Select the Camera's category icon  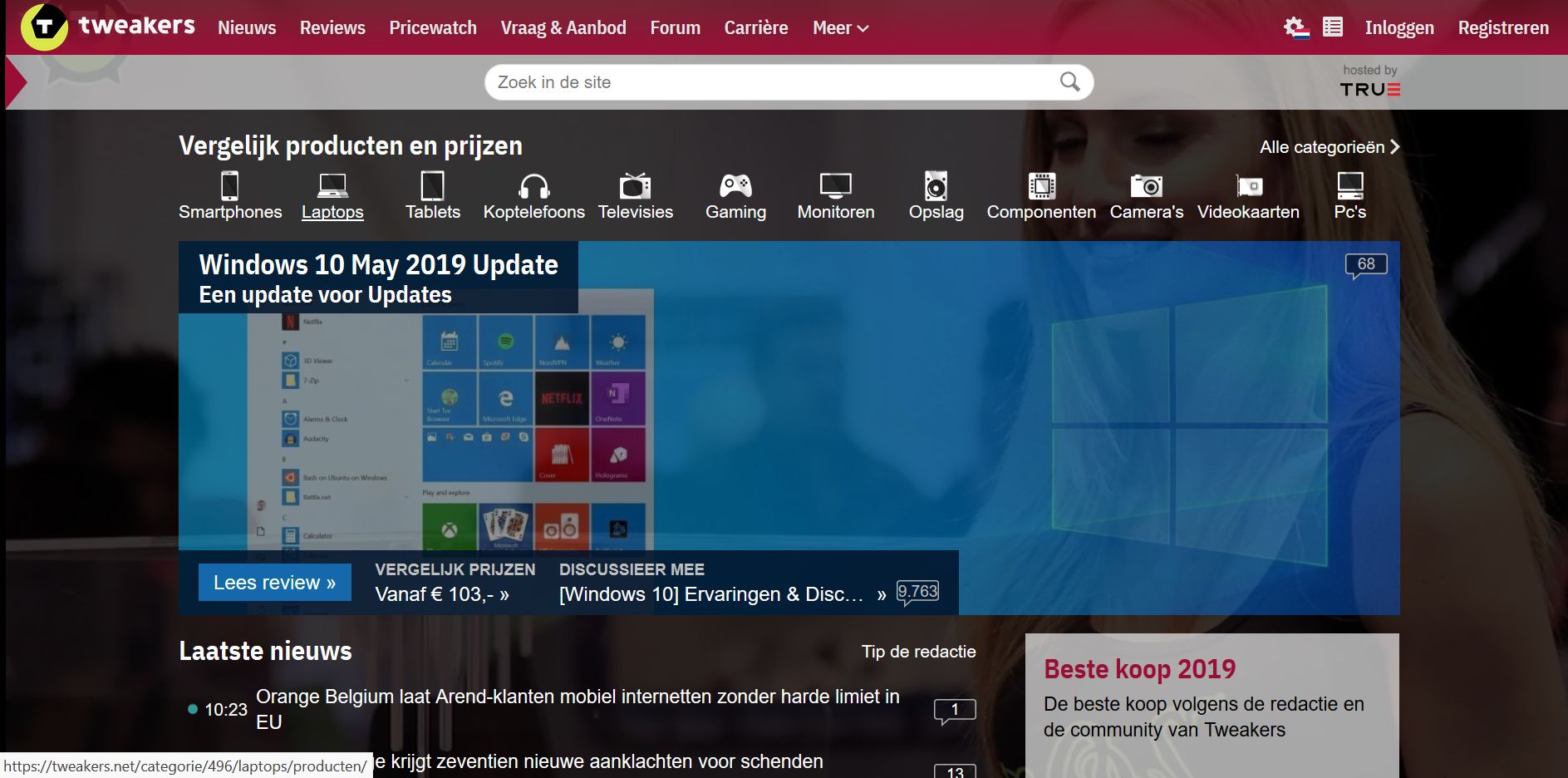[x=1147, y=185]
